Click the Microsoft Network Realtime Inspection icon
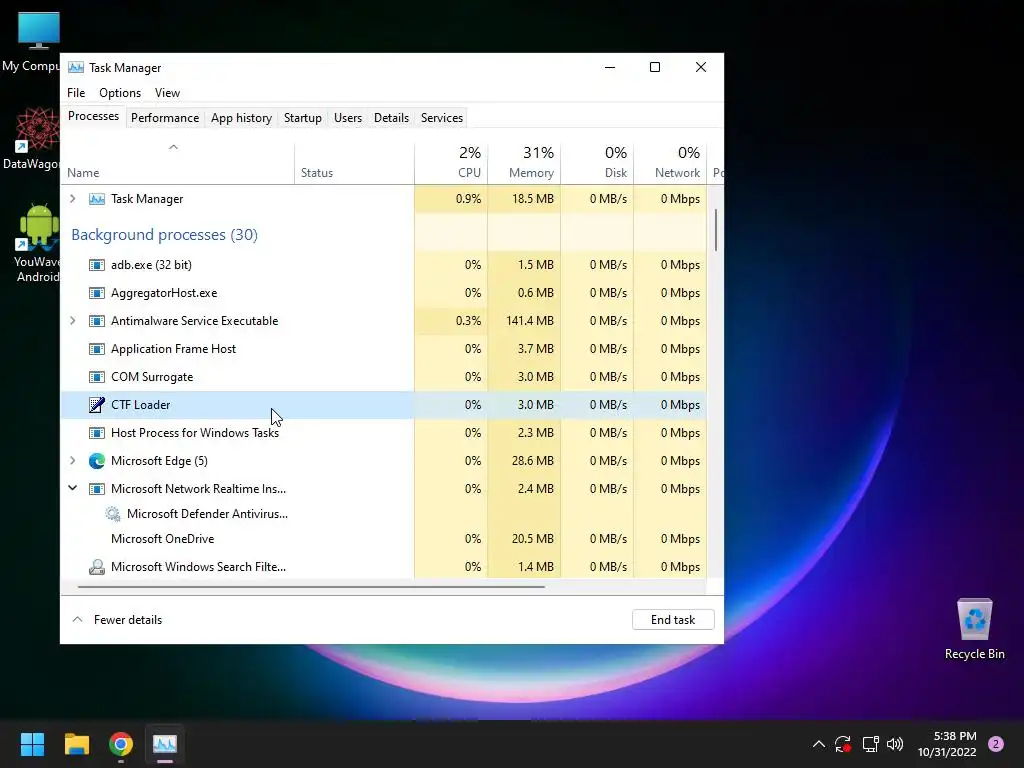Viewport: 1024px width, 768px height. (x=97, y=489)
